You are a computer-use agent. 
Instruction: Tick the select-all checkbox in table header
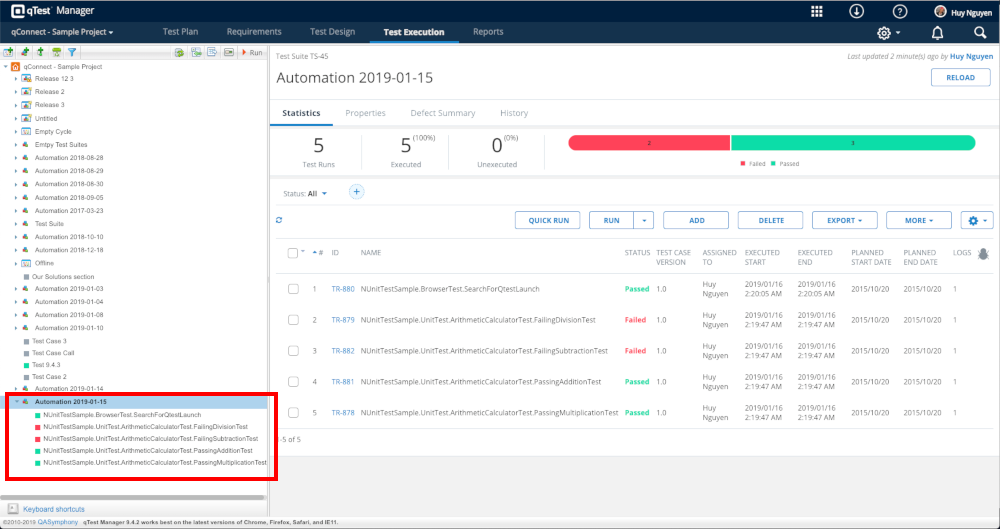[x=293, y=253]
